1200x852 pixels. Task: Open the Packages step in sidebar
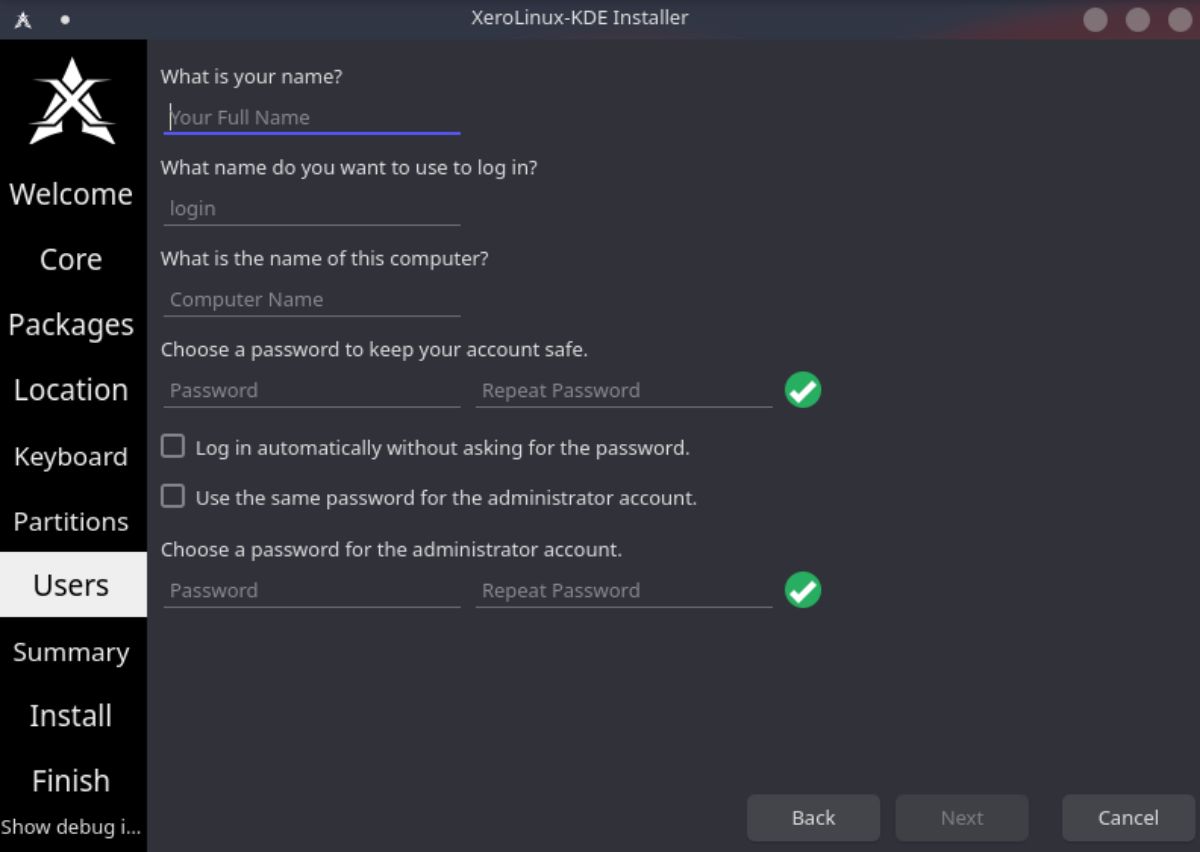[72, 325]
